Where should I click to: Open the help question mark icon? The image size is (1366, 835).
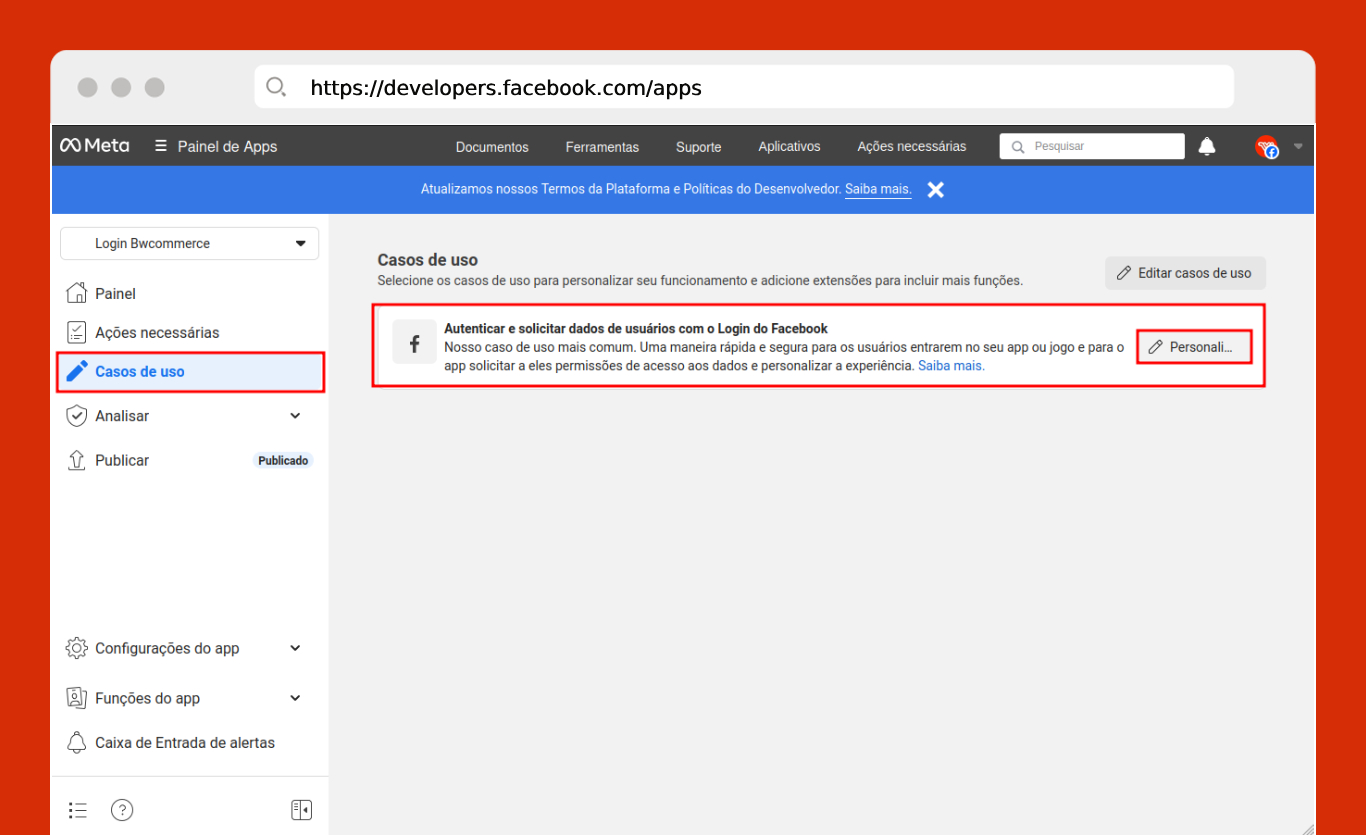click(122, 810)
